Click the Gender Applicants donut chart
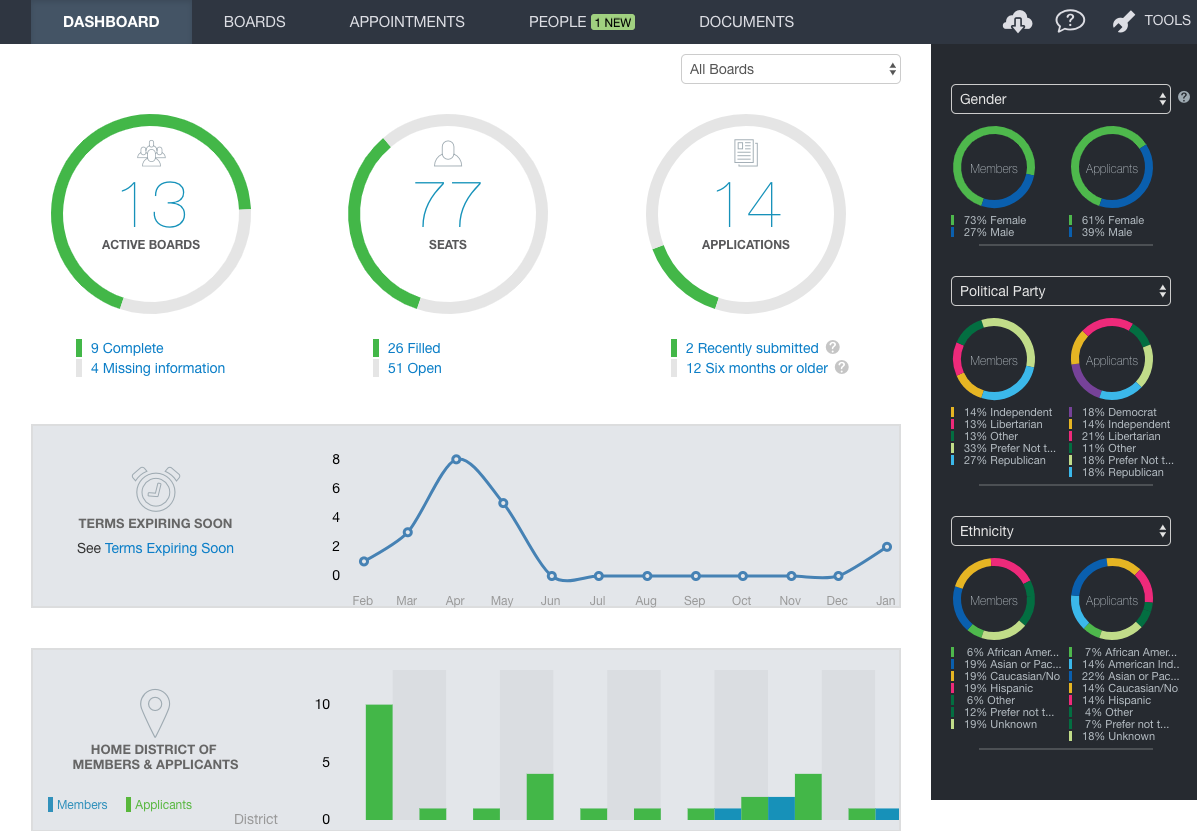 click(x=1112, y=168)
